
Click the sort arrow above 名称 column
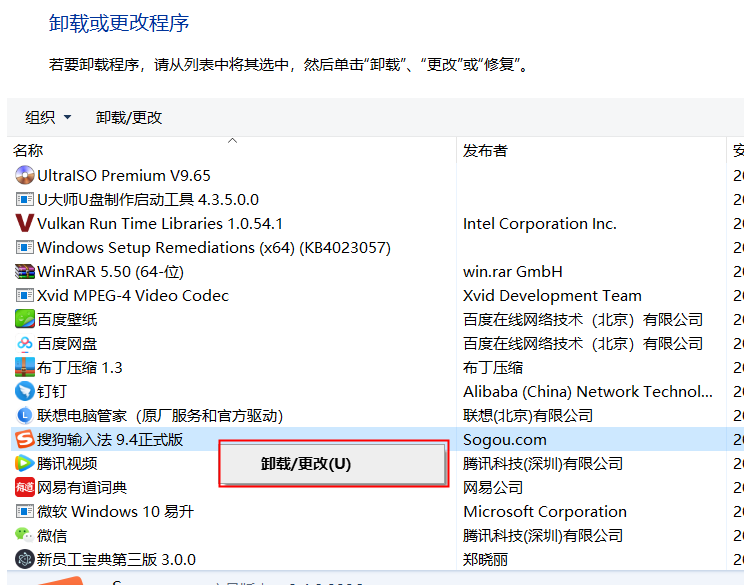(x=233, y=141)
